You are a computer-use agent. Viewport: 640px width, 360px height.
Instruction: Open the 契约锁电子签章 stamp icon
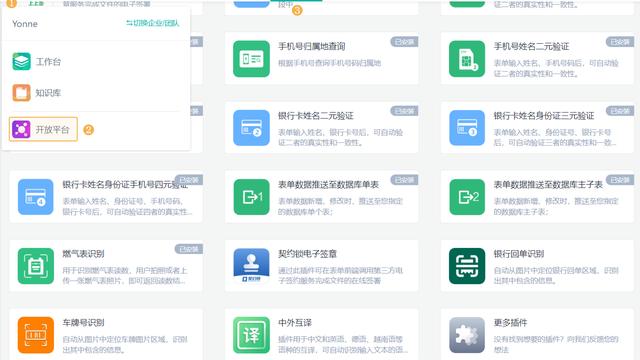[x=251, y=266]
